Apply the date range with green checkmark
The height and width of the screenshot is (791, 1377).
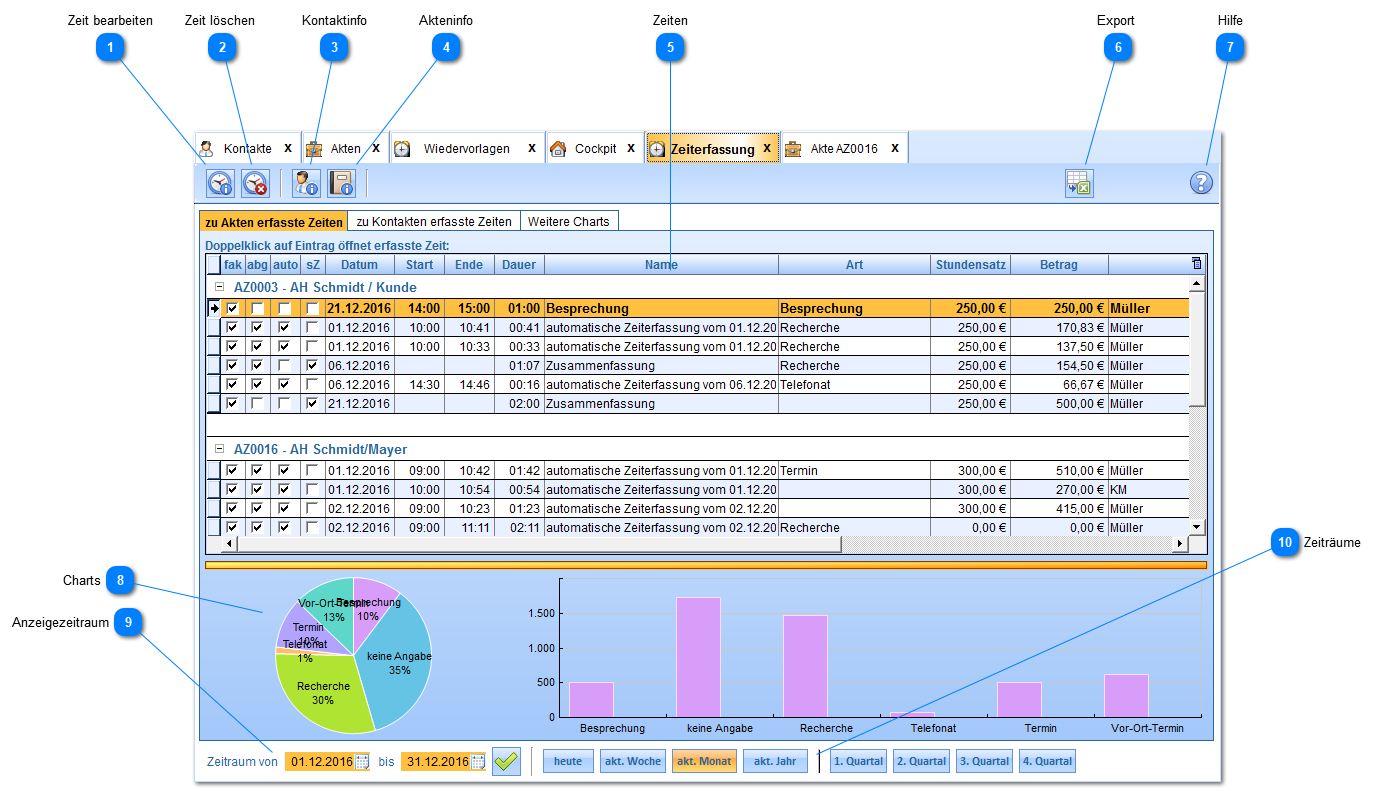[507, 761]
